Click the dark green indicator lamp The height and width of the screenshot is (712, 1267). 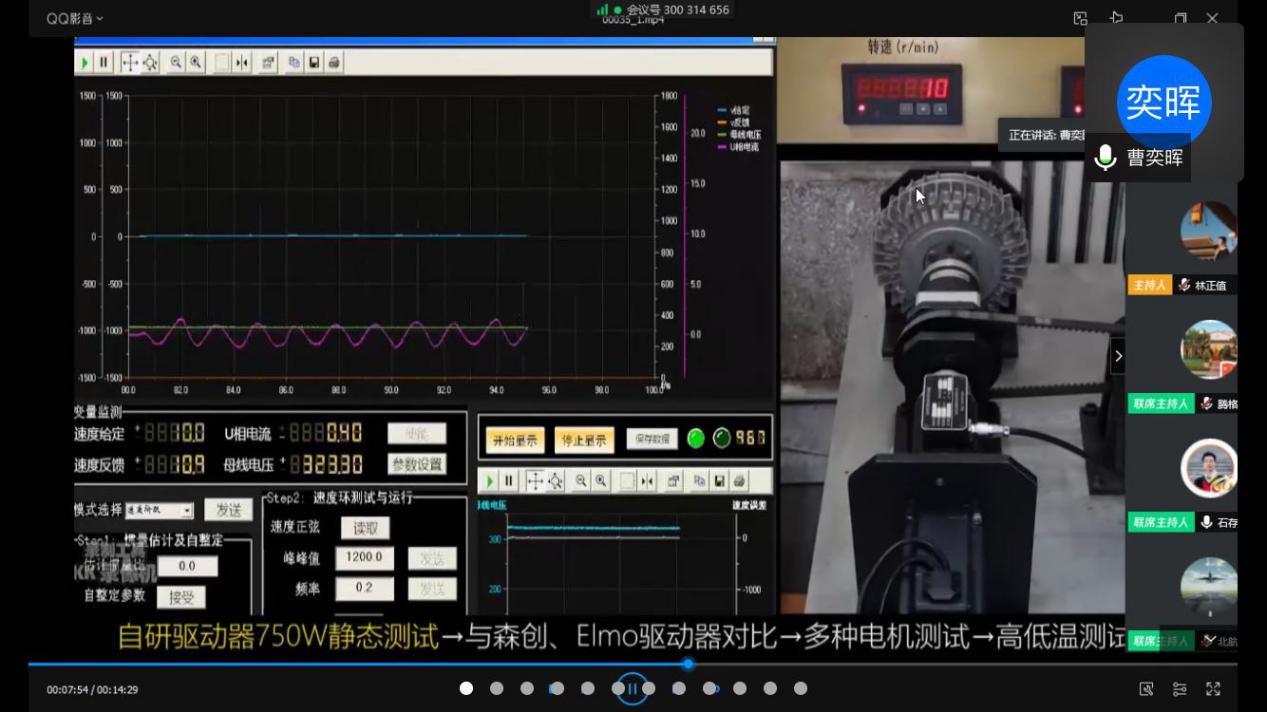click(721, 438)
